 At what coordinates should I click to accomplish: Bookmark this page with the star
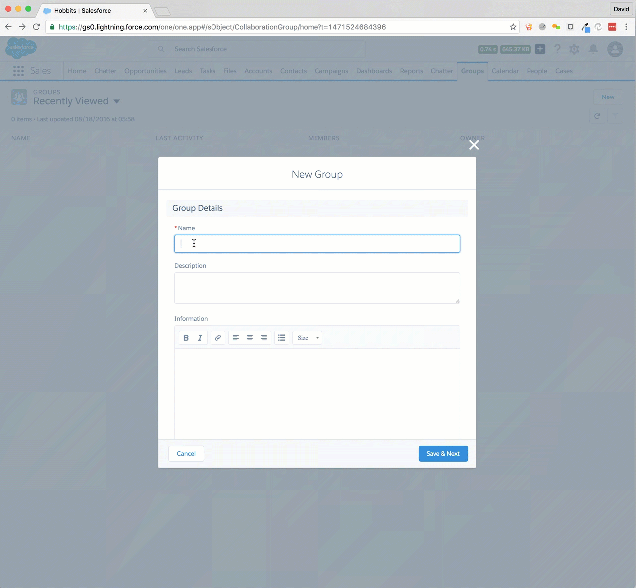coord(513,27)
